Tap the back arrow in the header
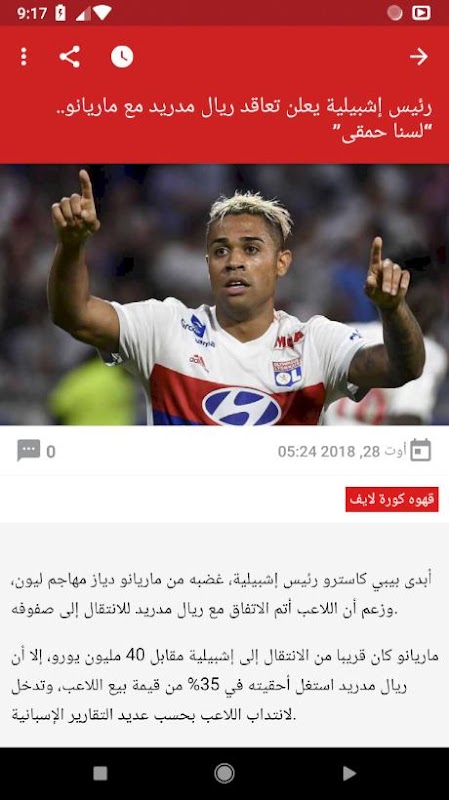Viewport: 449px width, 800px height. 418,57
